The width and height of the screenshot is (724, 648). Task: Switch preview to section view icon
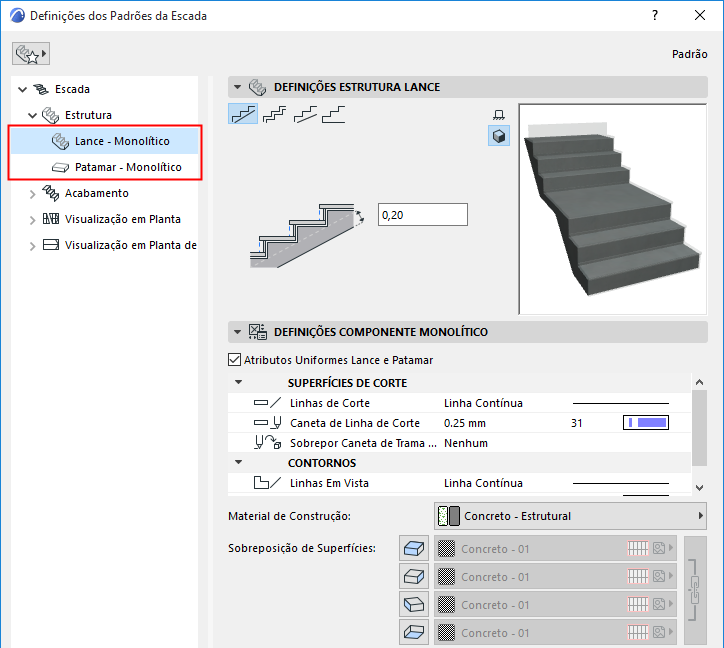tap(499, 115)
